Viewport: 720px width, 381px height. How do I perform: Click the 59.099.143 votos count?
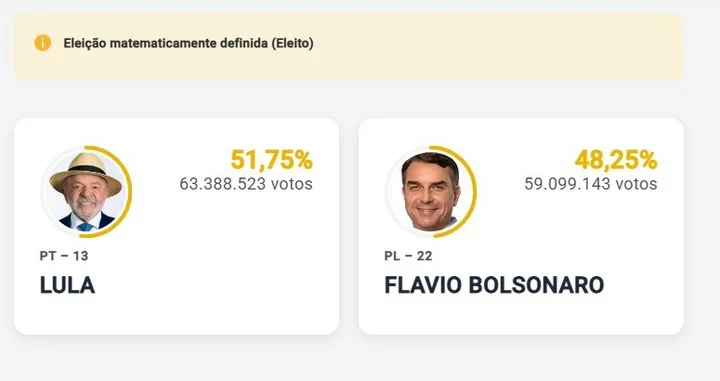(x=591, y=184)
